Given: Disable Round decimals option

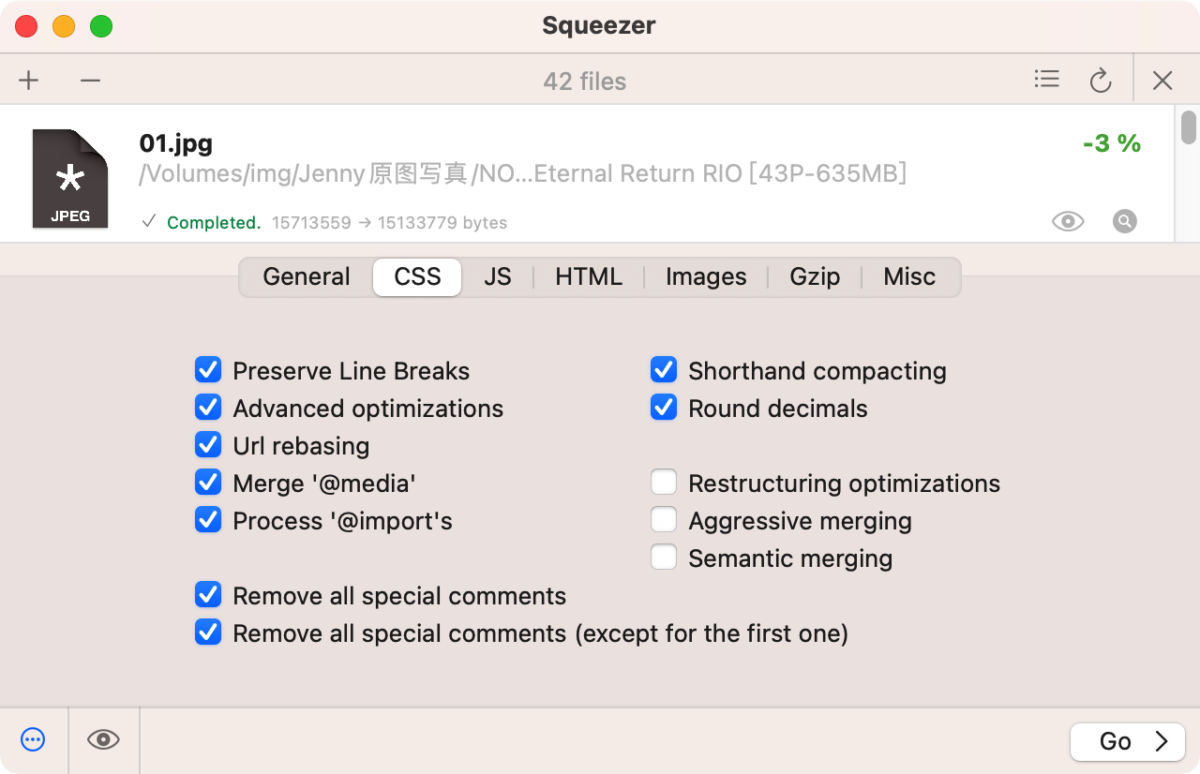Looking at the screenshot, I should coord(664,408).
